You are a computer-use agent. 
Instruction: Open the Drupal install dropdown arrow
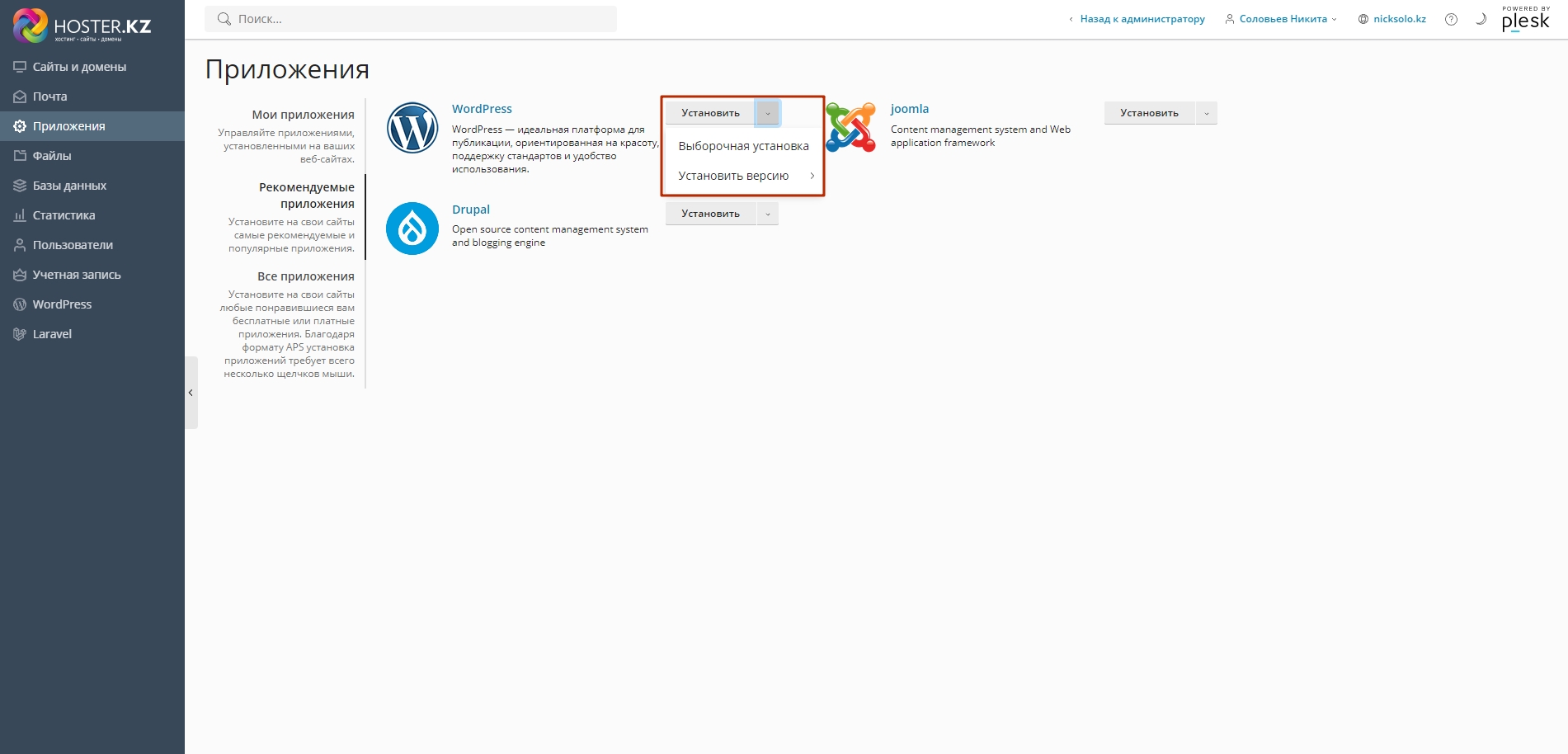pos(768,214)
